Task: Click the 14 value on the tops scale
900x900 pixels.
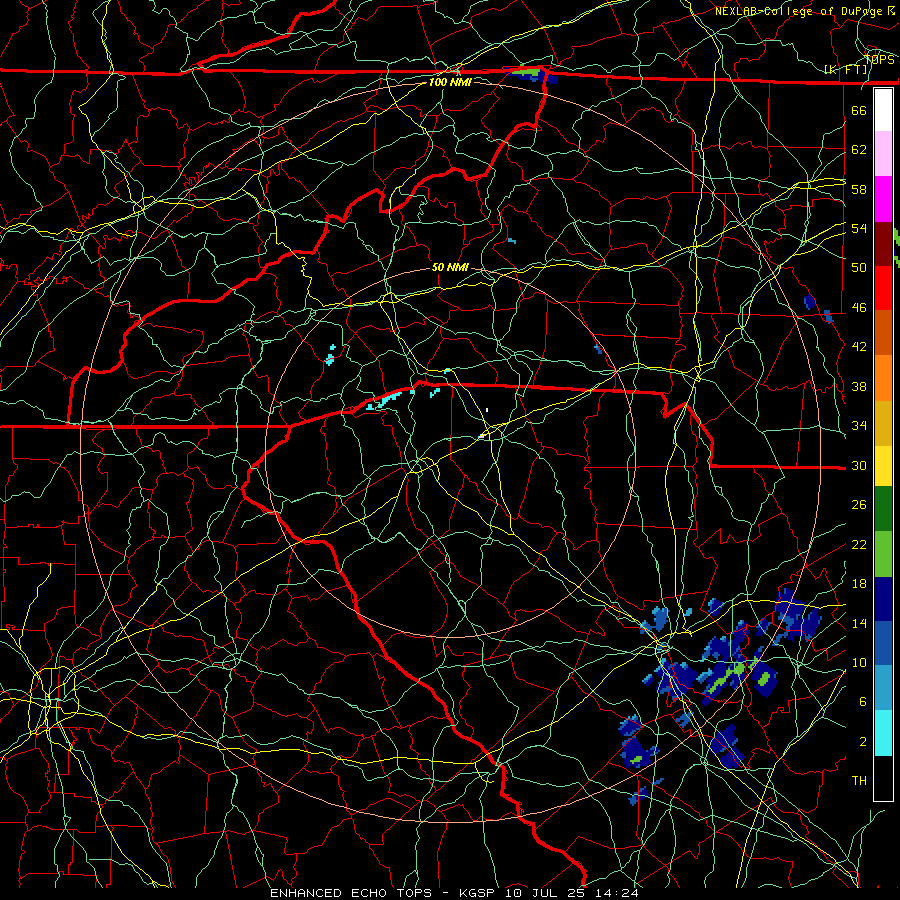Action: [x=859, y=623]
